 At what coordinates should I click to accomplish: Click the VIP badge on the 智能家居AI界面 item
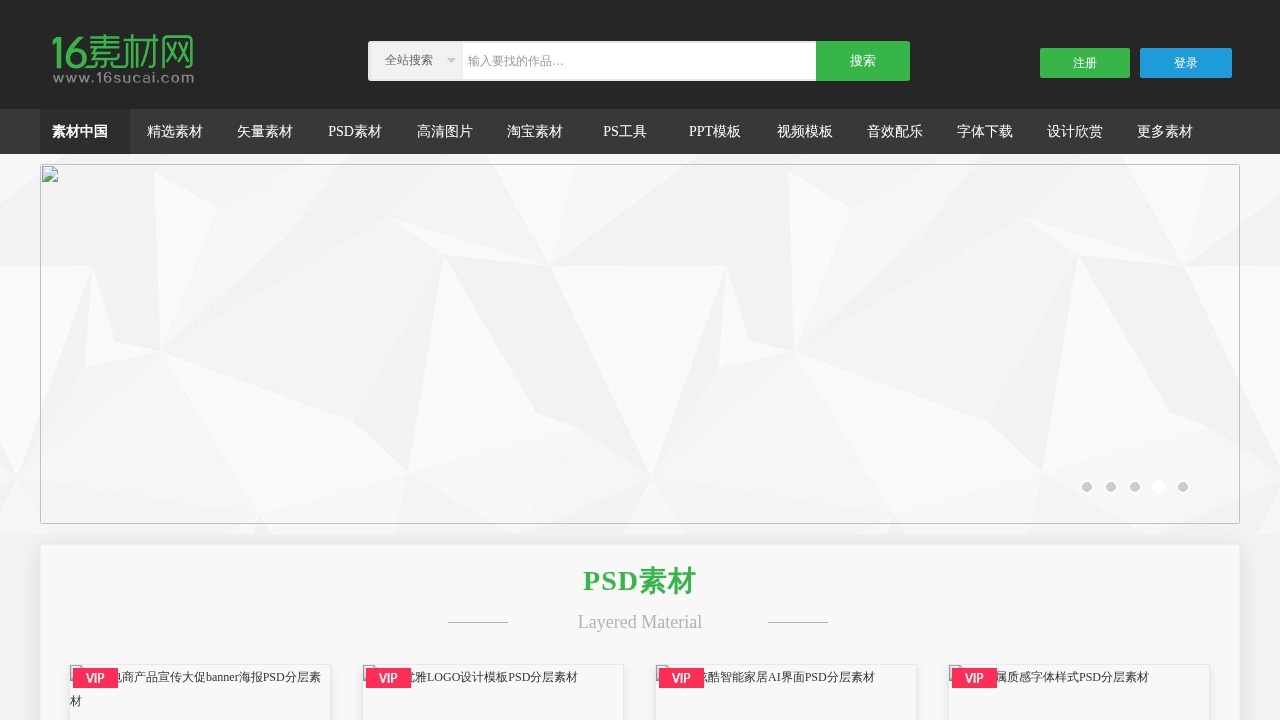pos(681,678)
